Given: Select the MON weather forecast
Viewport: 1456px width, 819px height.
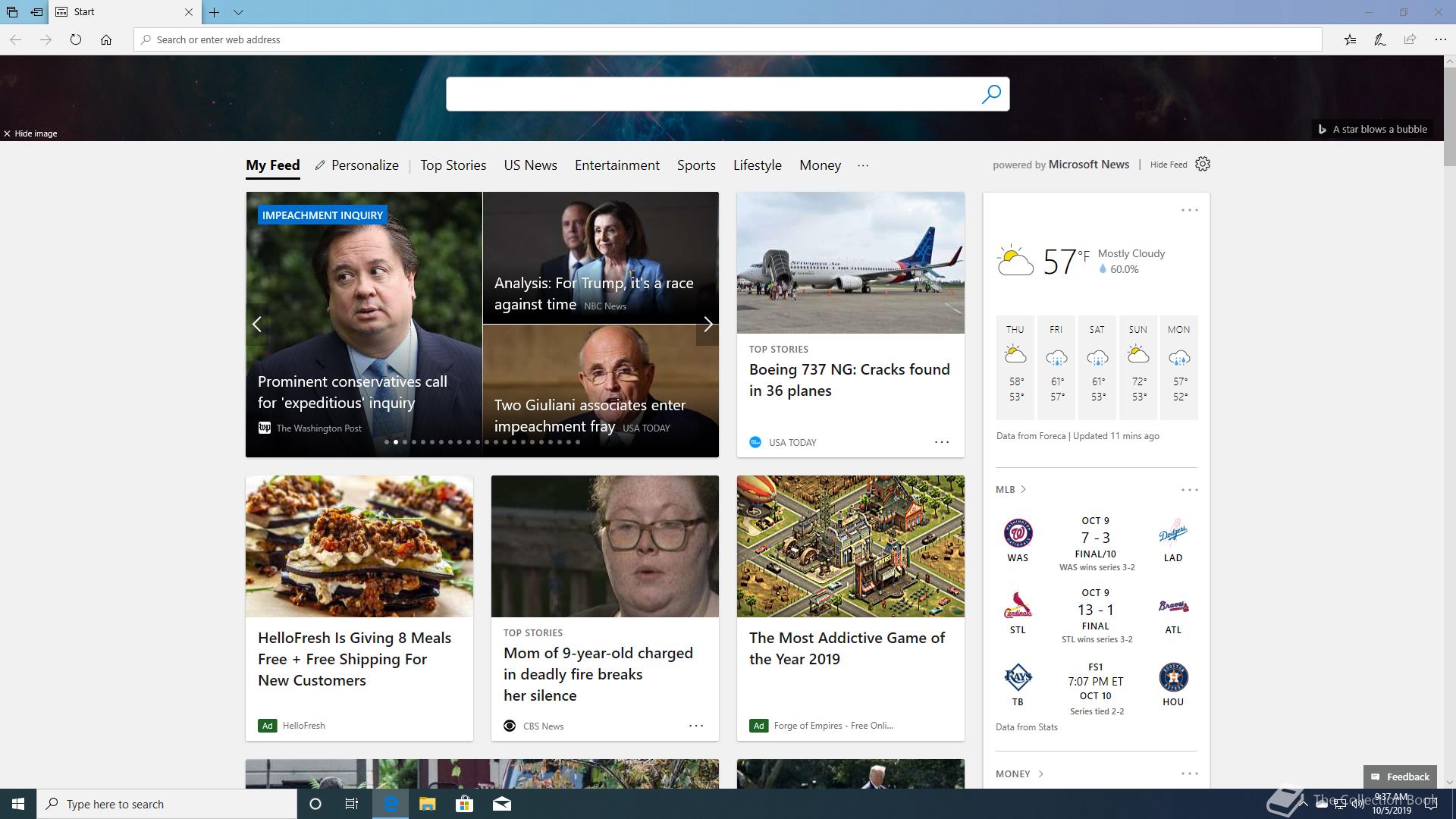Looking at the screenshot, I should point(1179,367).
